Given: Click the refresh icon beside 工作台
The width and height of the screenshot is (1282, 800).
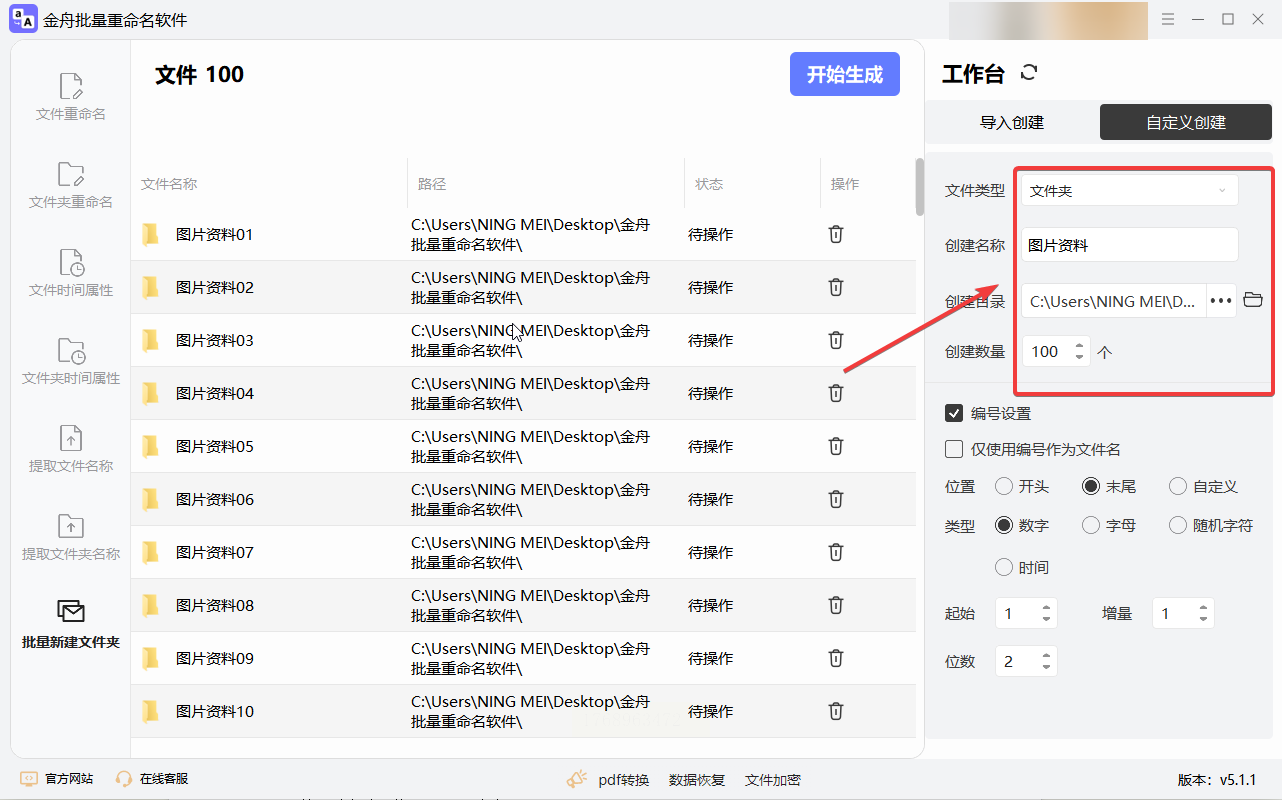Looking at the screenshot, I should [x=1029, y=73].
